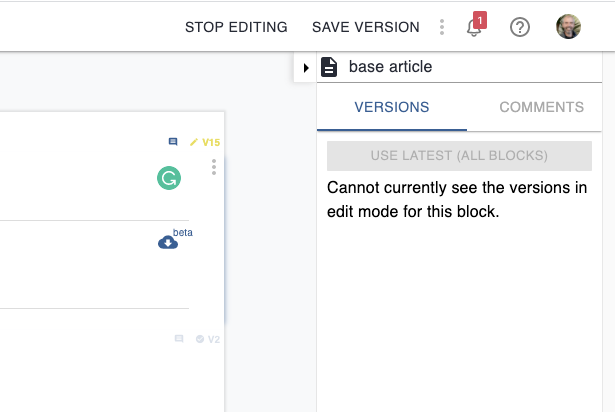Open the header three-dot overflow menu
Viewport: 615px width, 412px height.
point(442,27)
